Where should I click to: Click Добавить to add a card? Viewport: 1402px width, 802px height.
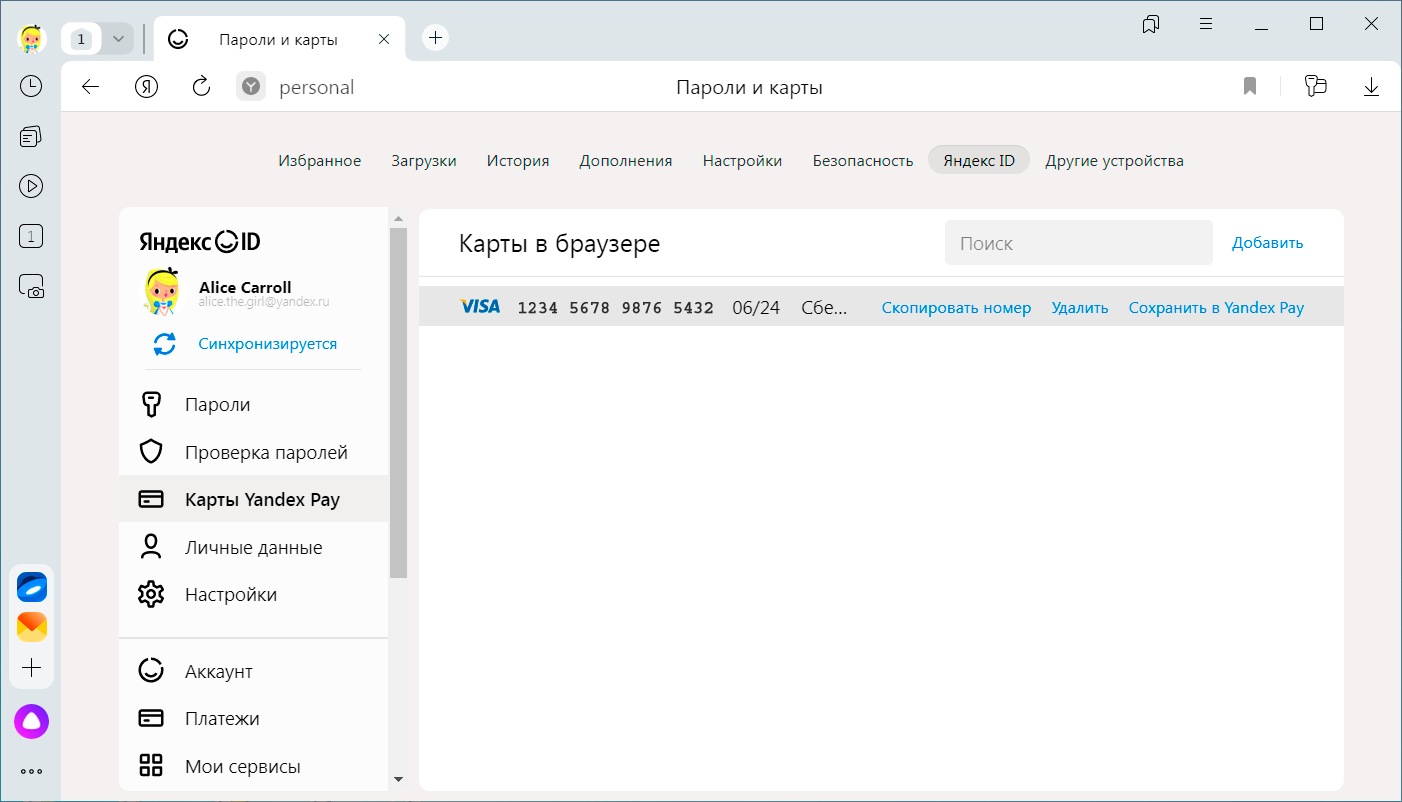(1268, 243)
